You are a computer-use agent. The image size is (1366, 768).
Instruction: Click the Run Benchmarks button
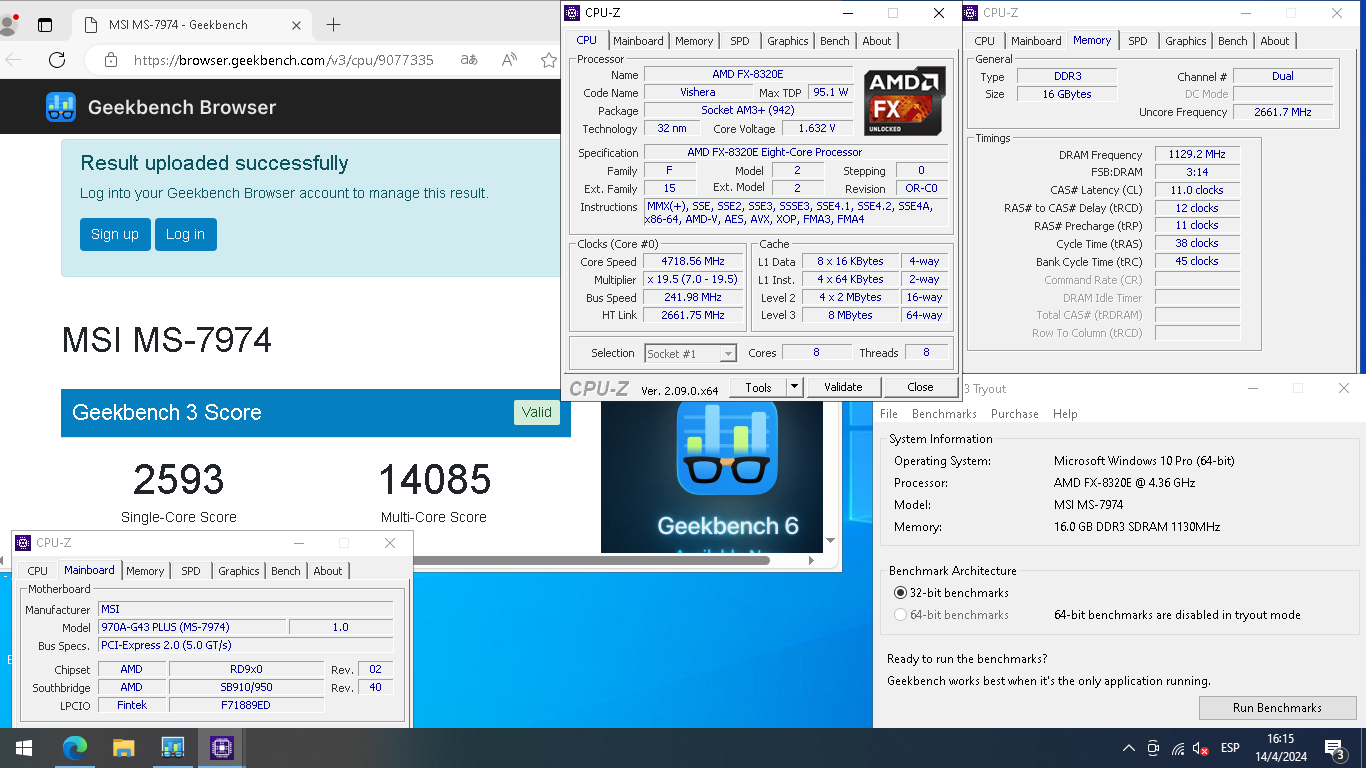pos(1277,707)
